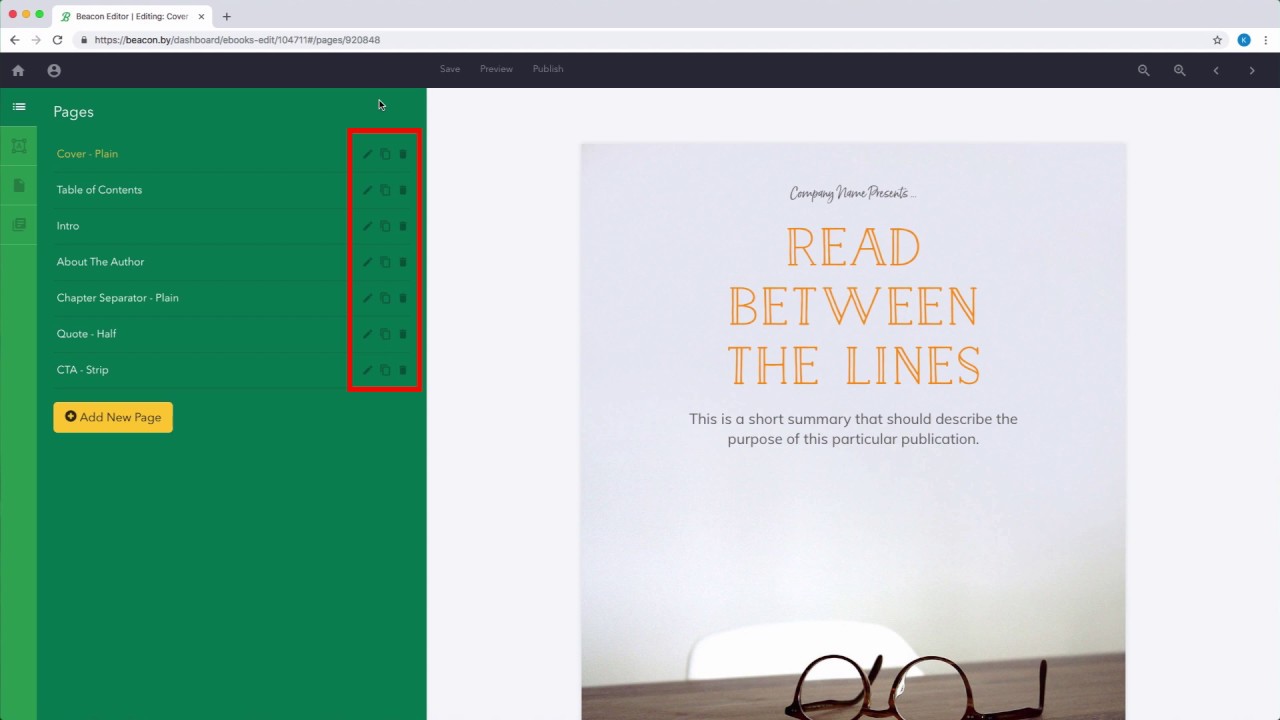Save the ebook from the top bar
This screenshot has width=1280, height=720.
click(450, 69)
